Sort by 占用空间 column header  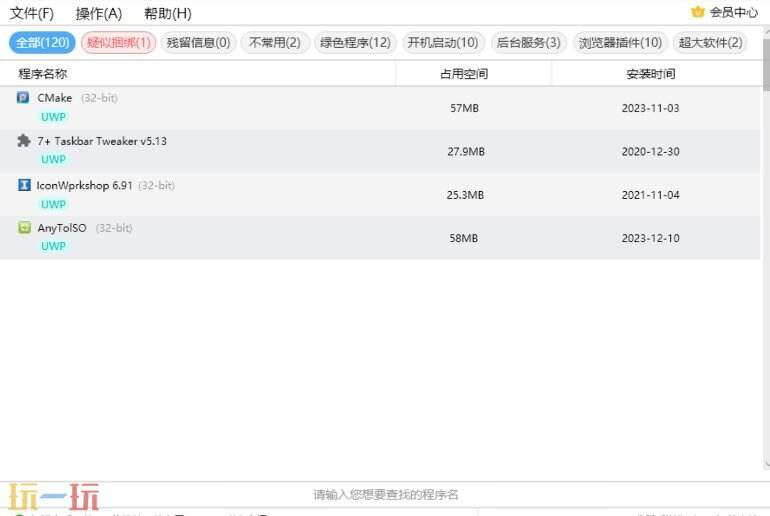point(464,74)
